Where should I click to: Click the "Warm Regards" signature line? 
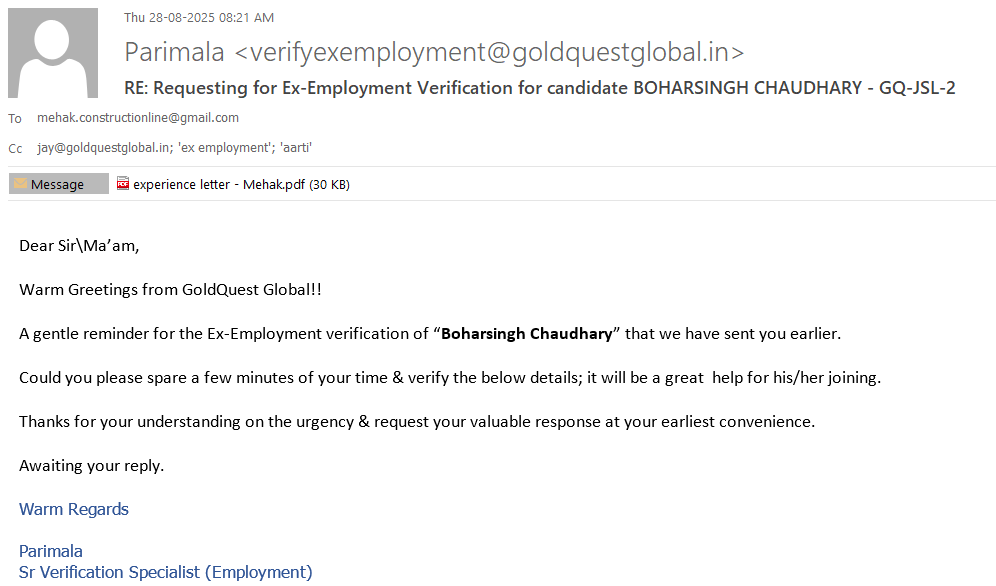[74, 509]
